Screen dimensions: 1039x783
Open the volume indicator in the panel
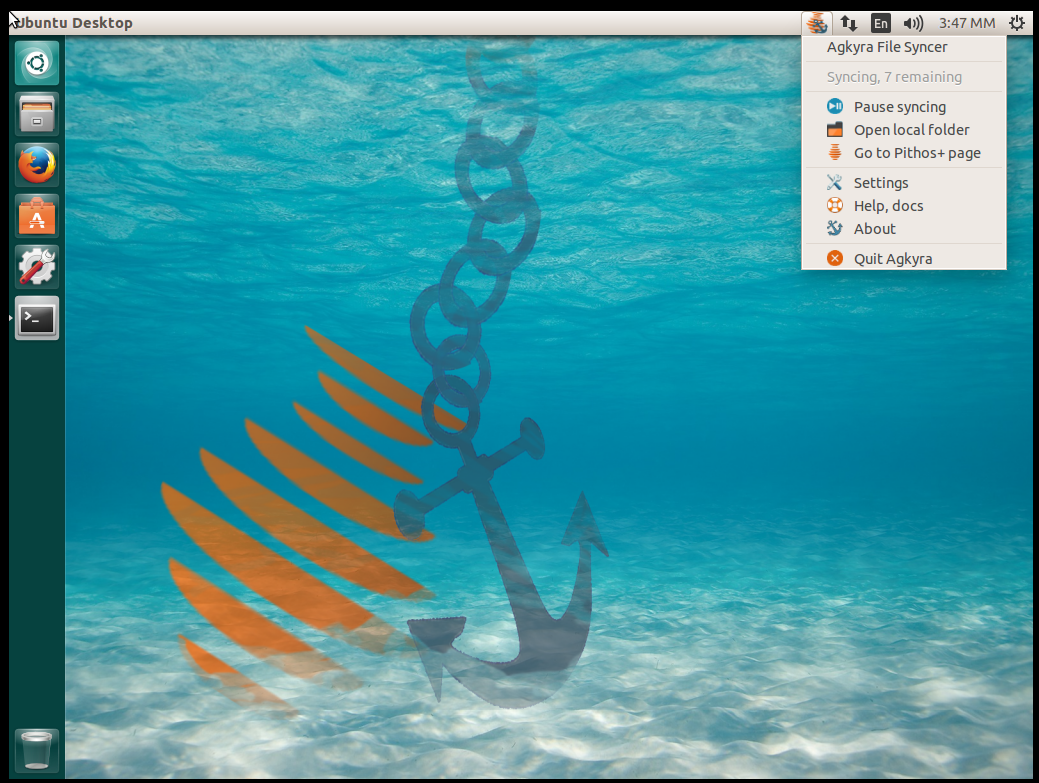tap(913, 22)
